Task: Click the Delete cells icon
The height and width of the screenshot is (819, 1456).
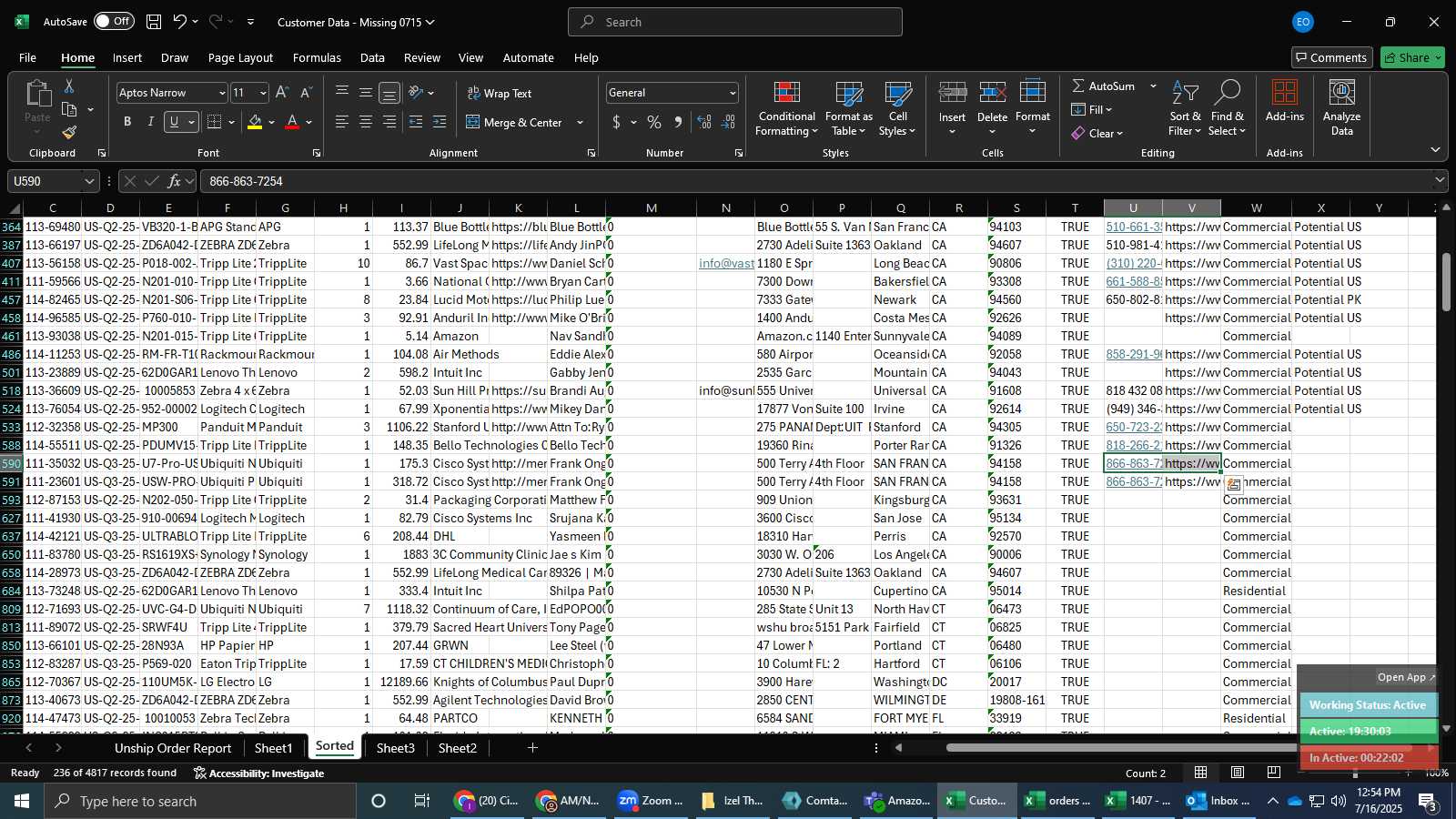Action: (992, 93)
